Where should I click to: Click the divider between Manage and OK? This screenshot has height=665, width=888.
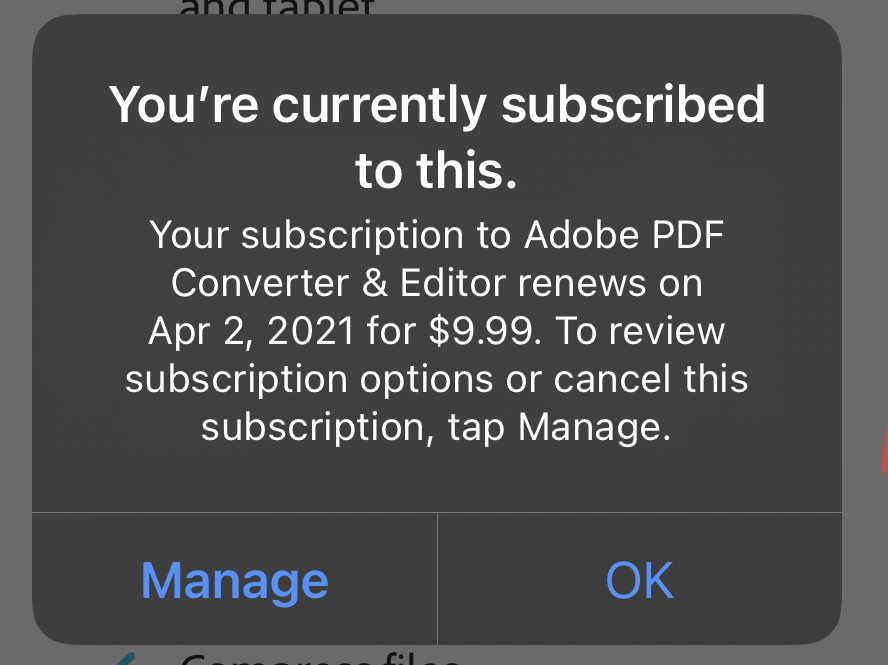click(437, 580)
